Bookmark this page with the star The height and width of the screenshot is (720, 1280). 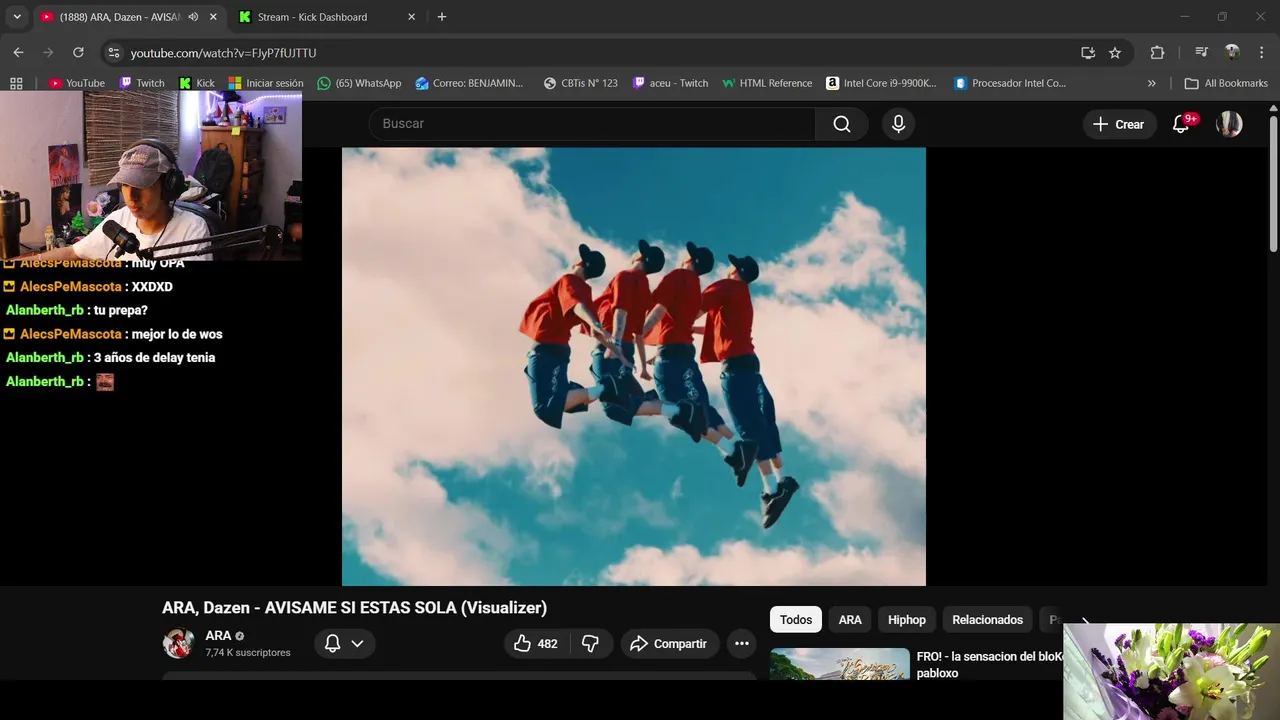tap(1115, 53)
